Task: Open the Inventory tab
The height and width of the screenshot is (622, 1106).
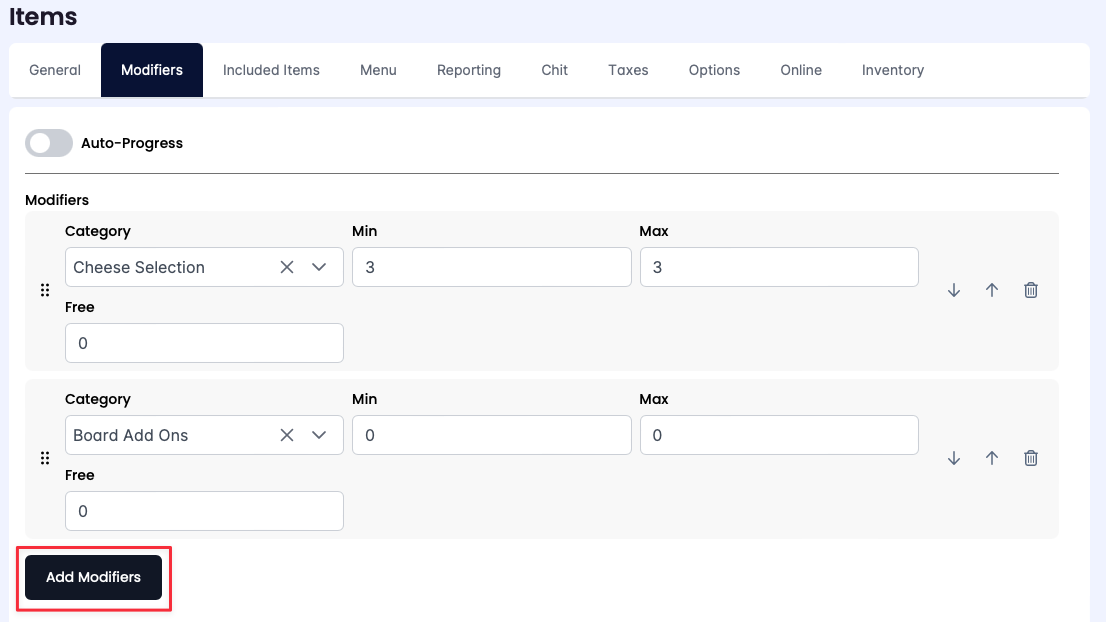Action: click(892, 70)
